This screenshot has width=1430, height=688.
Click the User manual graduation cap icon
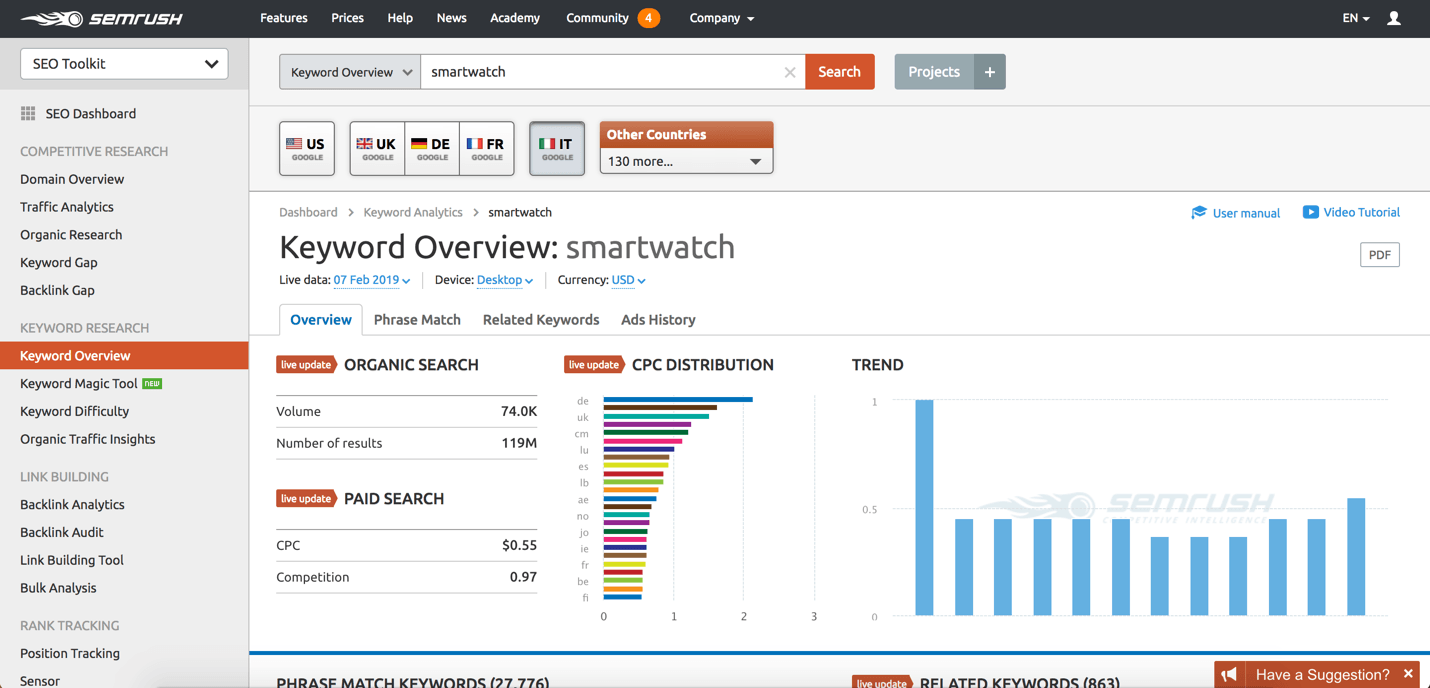click(x=1199, y=212)
